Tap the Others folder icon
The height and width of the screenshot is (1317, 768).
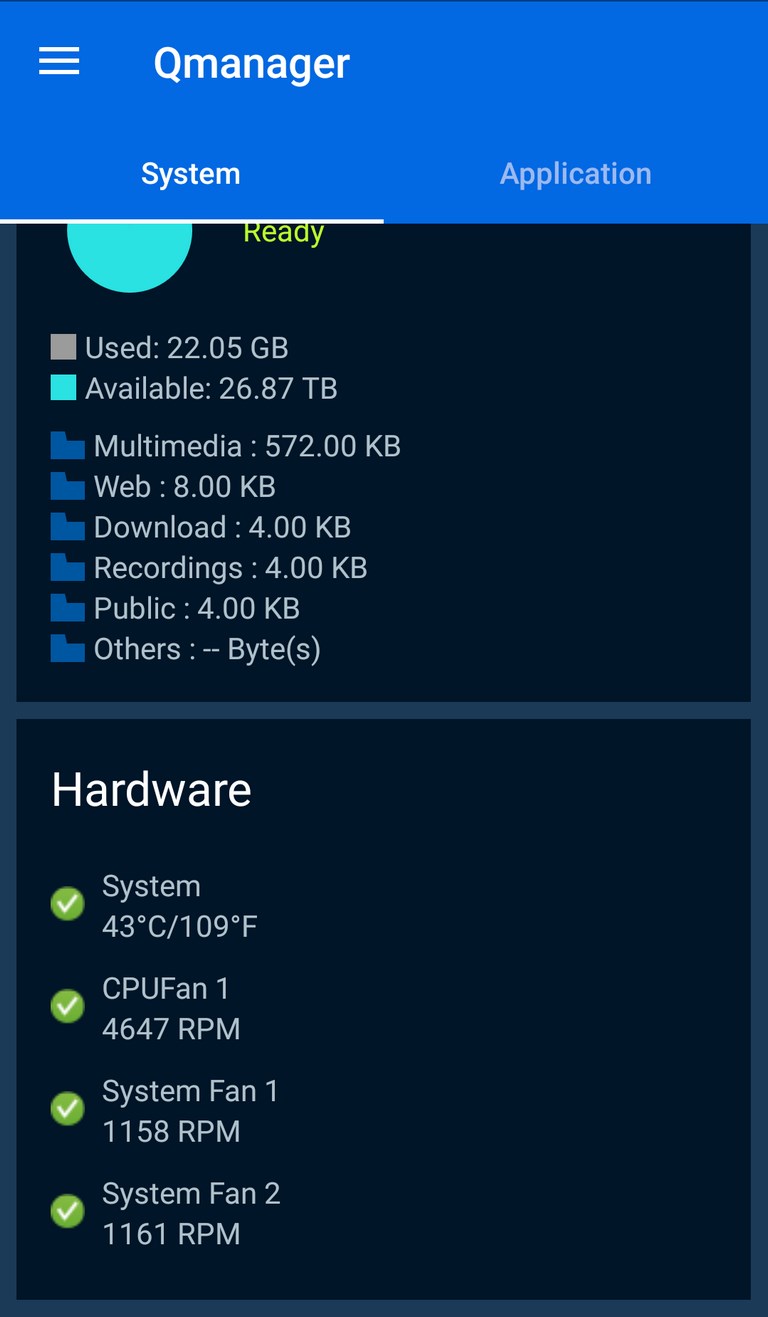click(68, 649)
